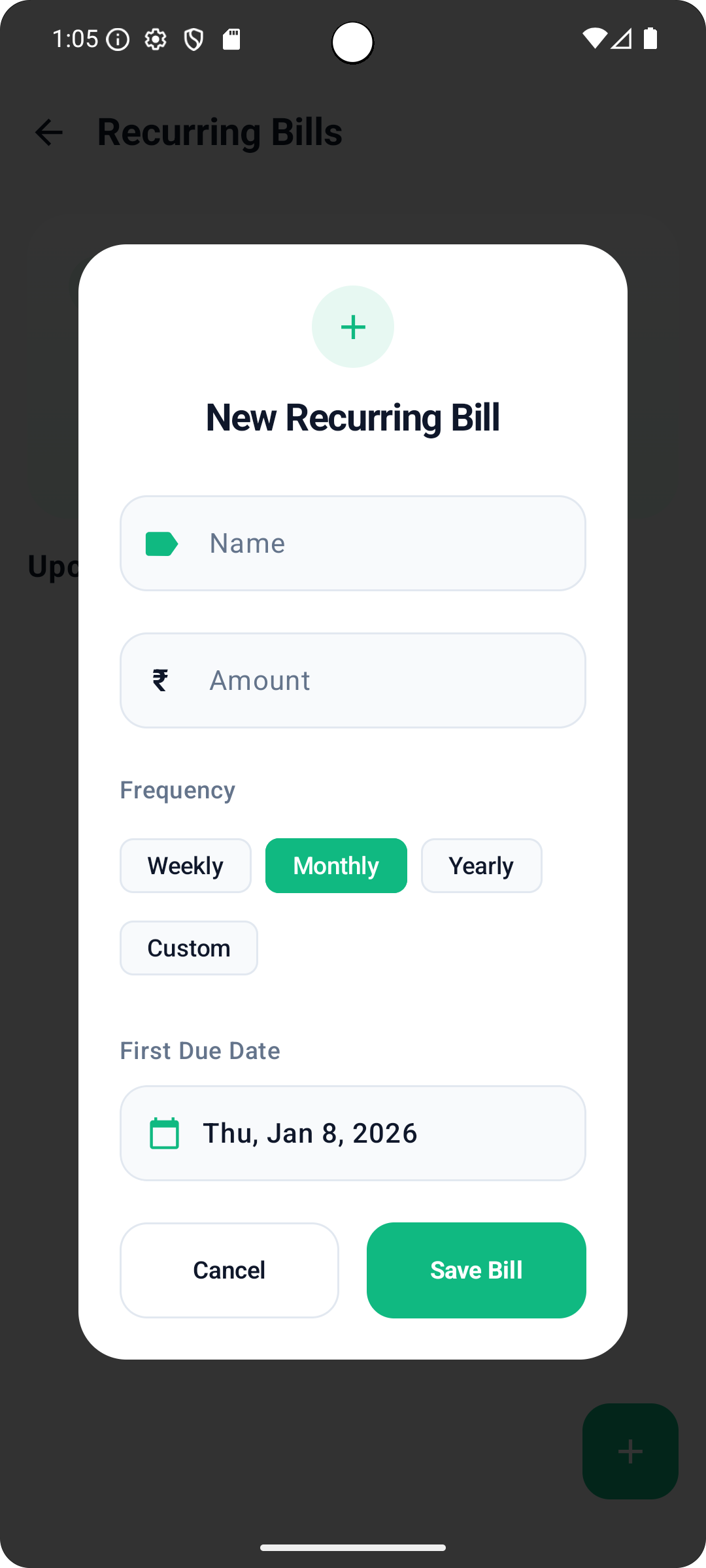Viewport: 706px width, 1568px height.
Task: Open the date picker for Thu, Jan 8, 2026
Action: click(352, 1133)
